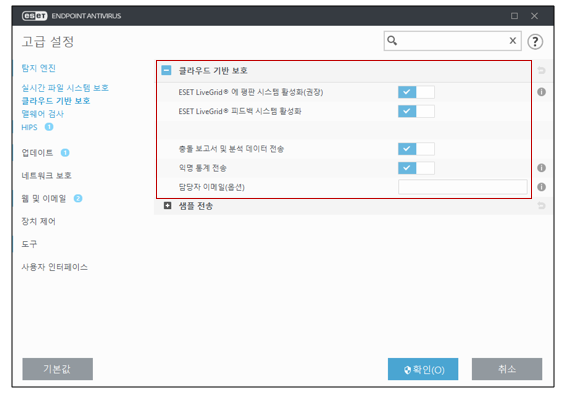Click the 담당자 이메일(옵션) input field

(x=462, y=187)
